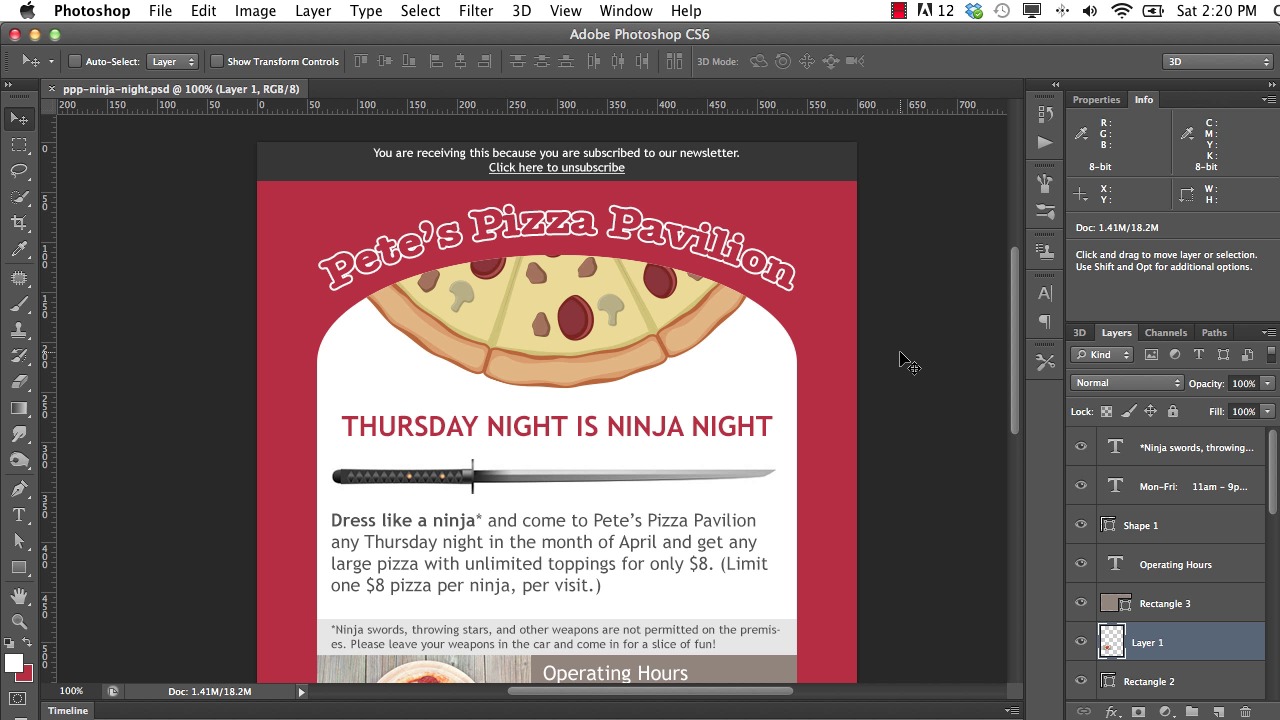The image size is (1280, 720).
Task: Open the Kind filter dropdown
Action: pyautogui.click(x=1101, y=355)
